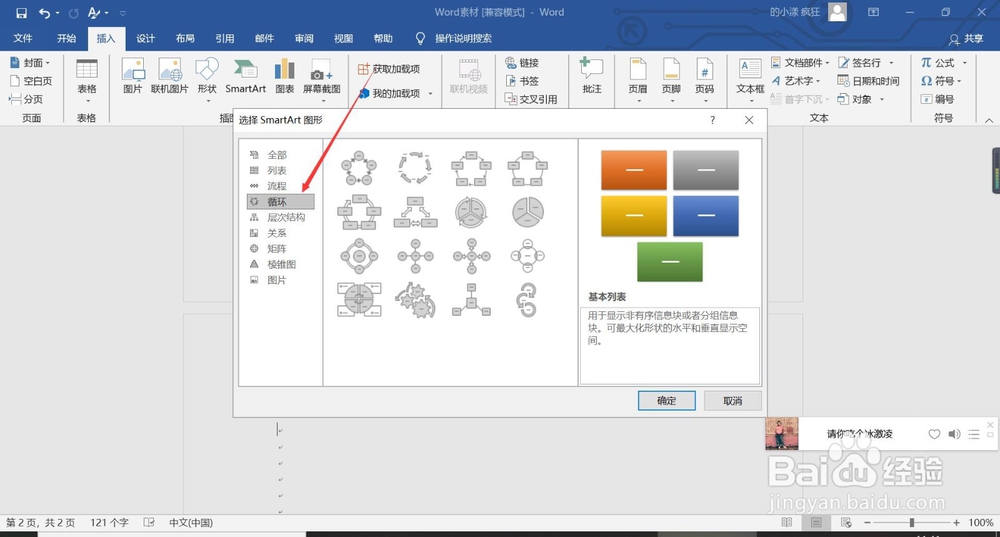Open the music player playlist icon
1000x537 pixels.
tap(973, 434)
